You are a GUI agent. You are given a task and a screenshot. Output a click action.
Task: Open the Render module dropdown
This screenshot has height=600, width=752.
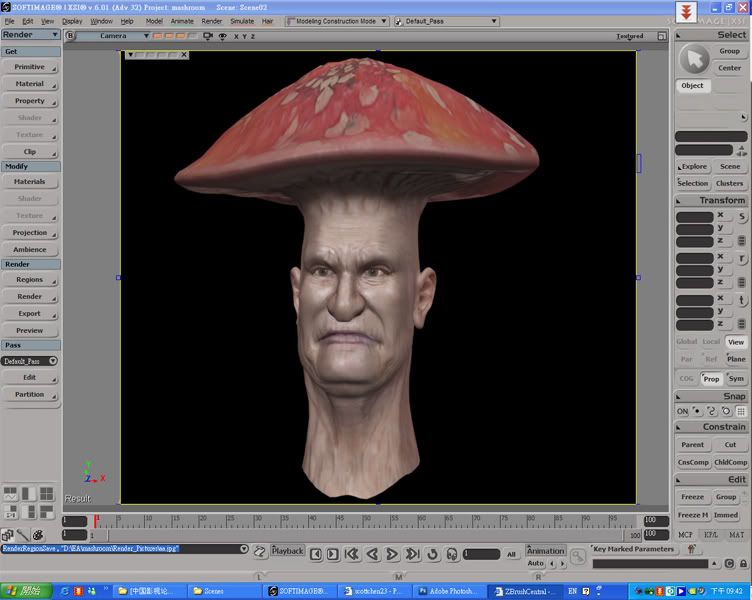(x=30, y=35)
